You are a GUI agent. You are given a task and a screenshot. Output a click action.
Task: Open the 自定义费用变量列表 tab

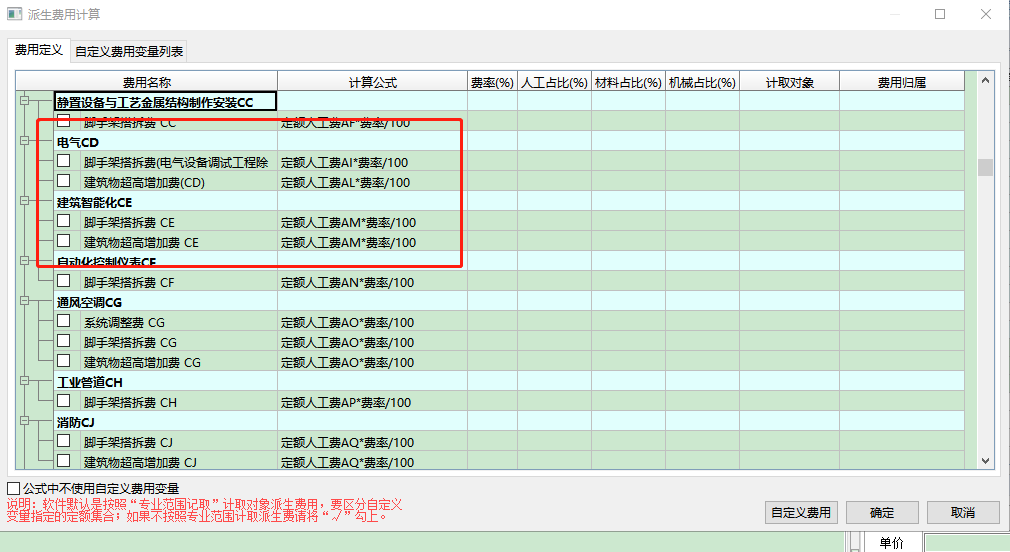click(x=129, y=52)
